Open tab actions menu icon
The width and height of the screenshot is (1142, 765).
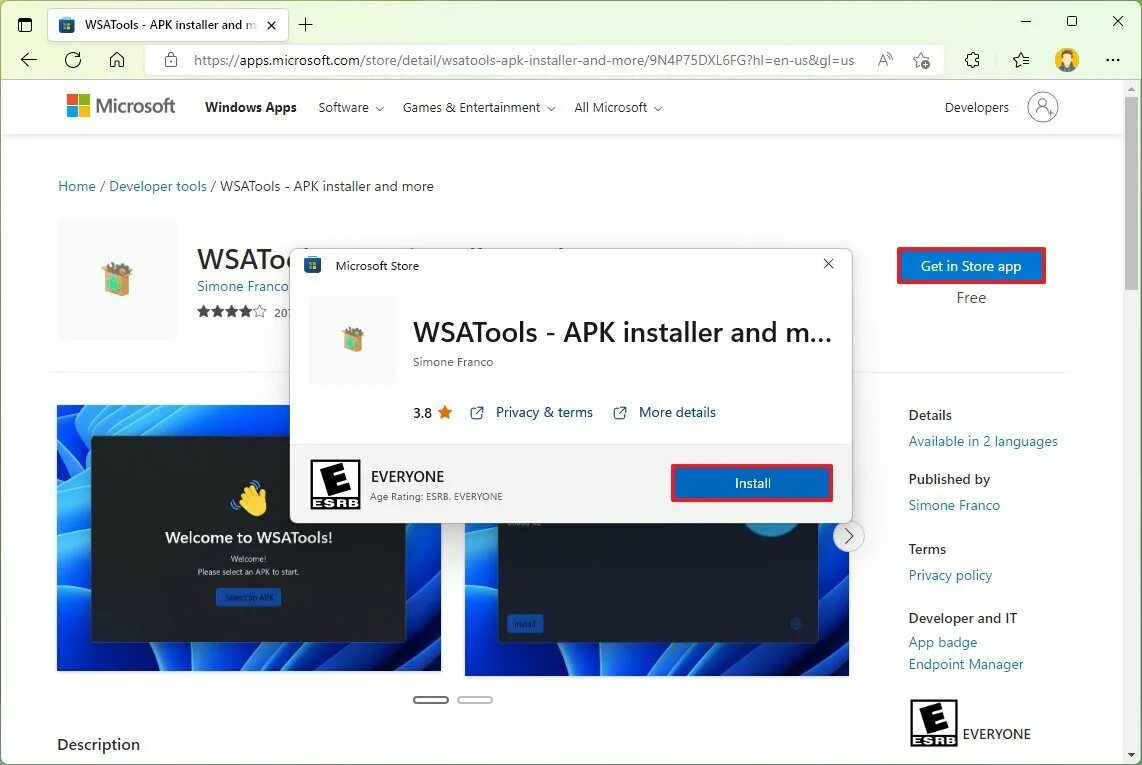(25, 25)
